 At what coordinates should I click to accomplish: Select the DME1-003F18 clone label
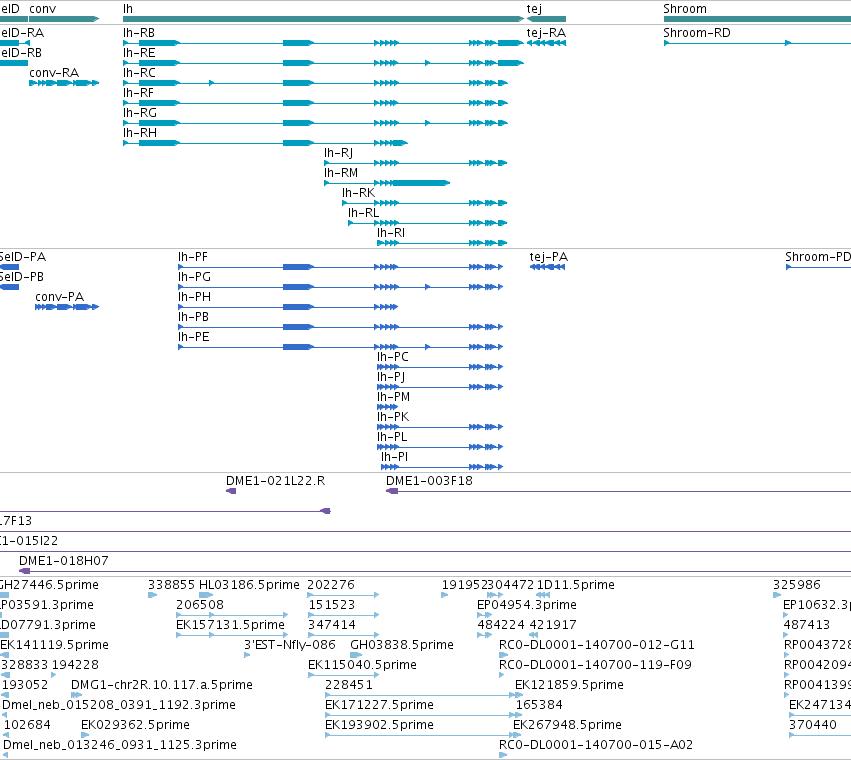coord(429,481)
